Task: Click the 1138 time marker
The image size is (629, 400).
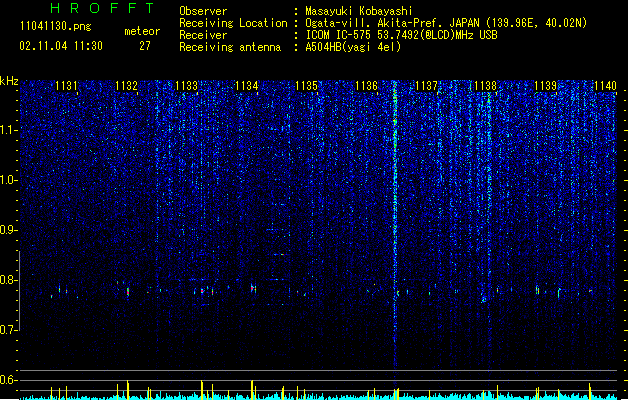Action: click(x=486, y=86)
